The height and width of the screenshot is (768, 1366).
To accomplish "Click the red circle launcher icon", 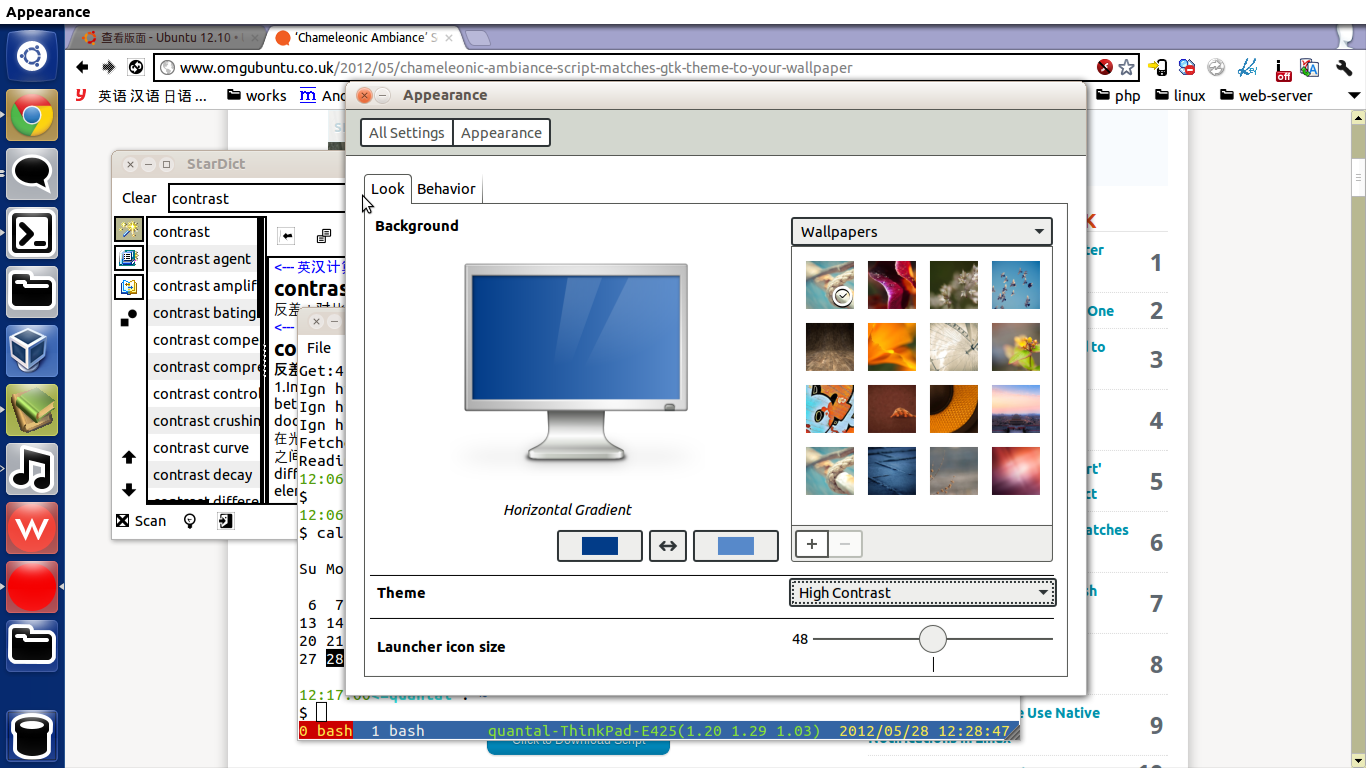I will [32, 588].
